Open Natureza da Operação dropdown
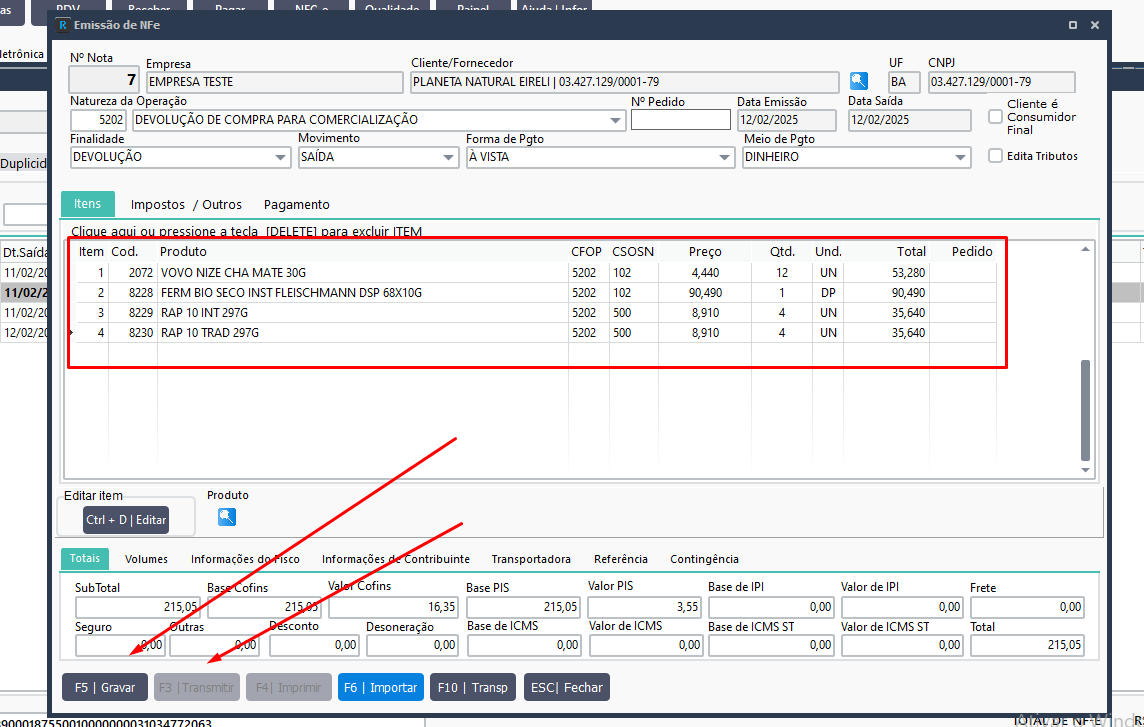The image size is (1144, 727). (x=616, y=120)
